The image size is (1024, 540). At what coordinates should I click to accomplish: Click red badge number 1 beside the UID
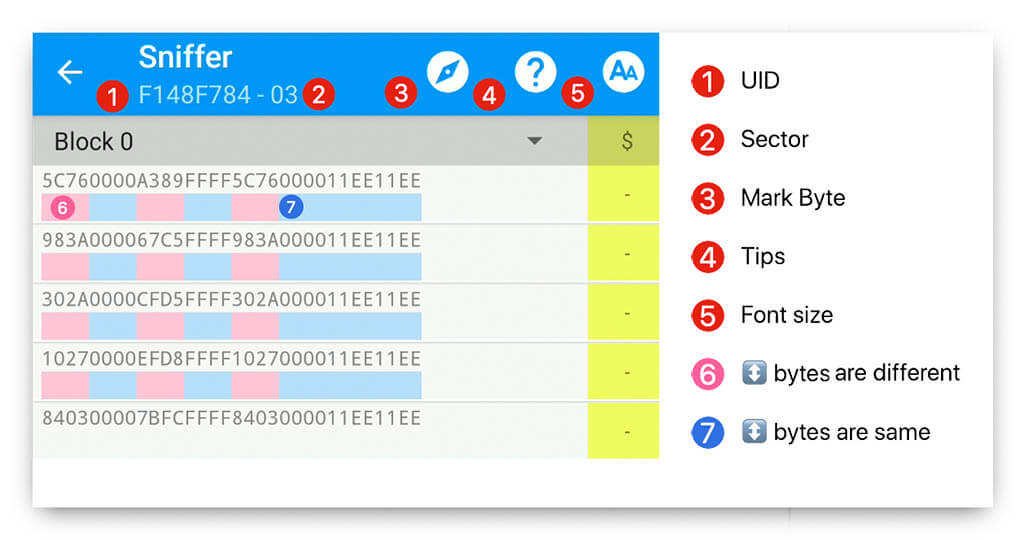pos(113,97)
